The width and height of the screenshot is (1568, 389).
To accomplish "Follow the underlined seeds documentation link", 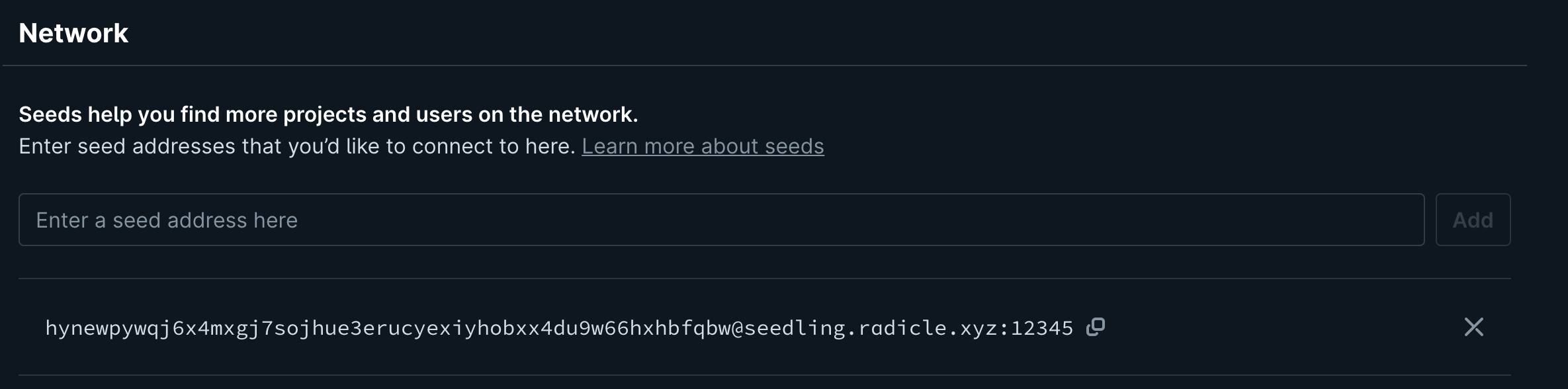I will pyautogui.click(x=703, y=146).
